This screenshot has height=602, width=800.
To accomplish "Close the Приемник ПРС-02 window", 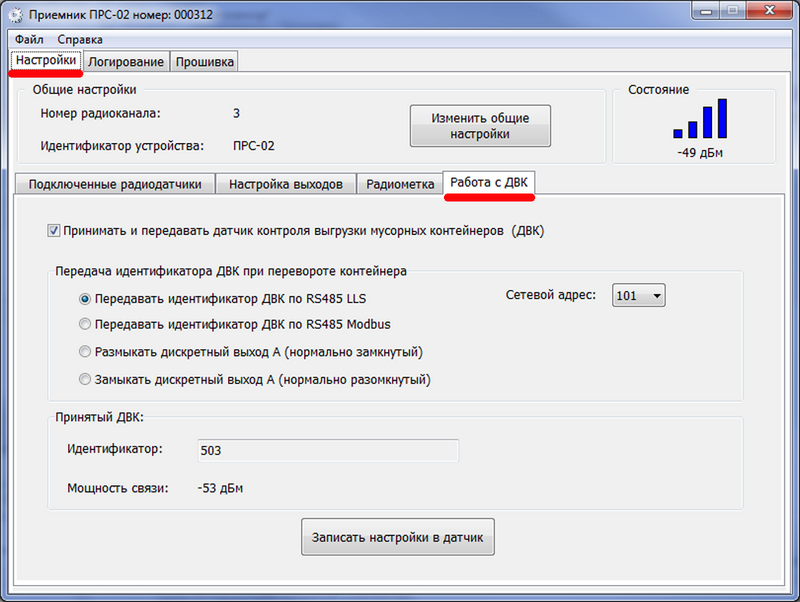I will click(x=769, y=11).
